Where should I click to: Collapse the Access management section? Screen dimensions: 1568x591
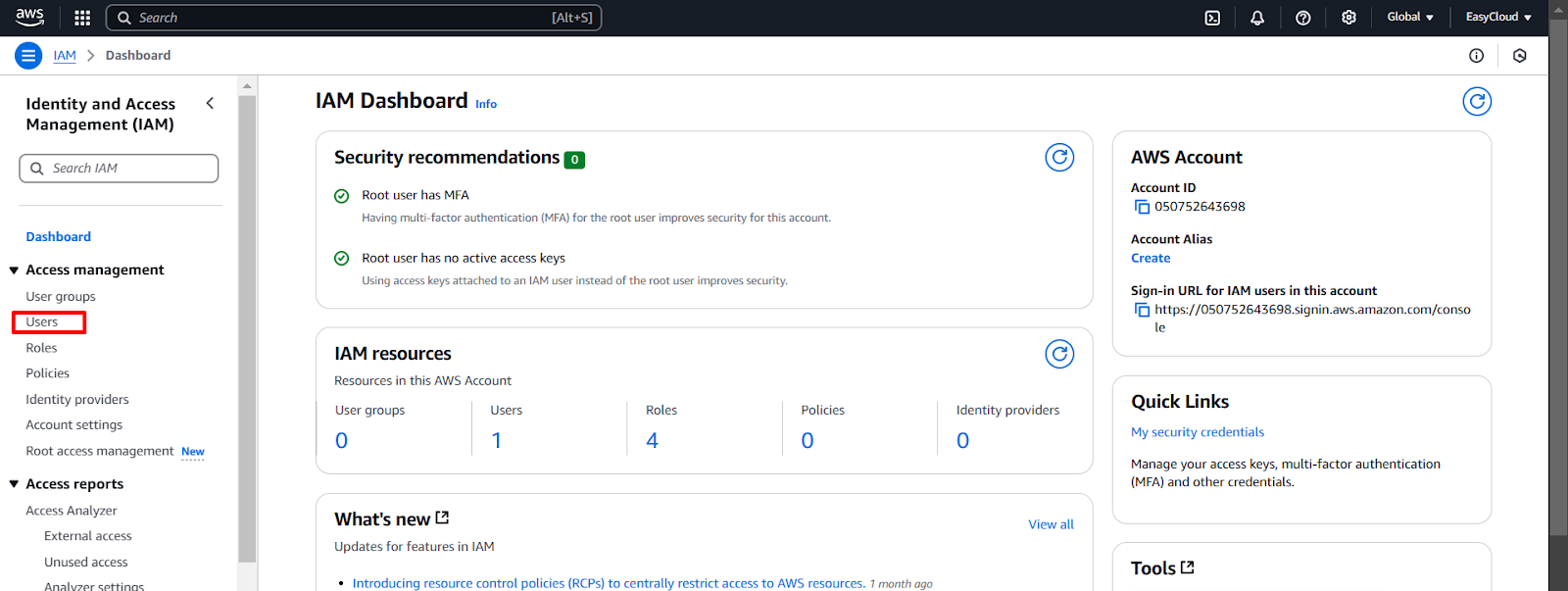[x=14, y=271]
